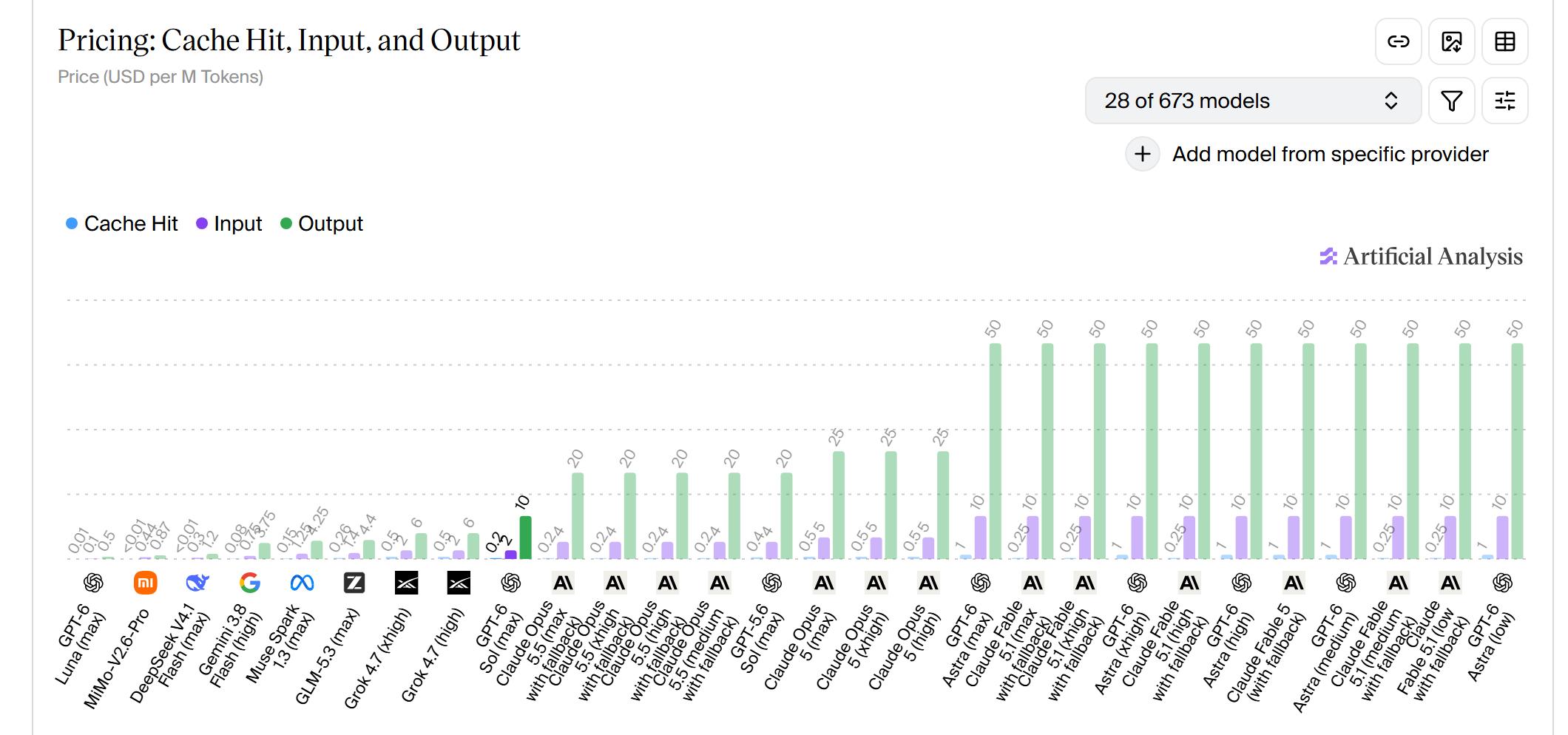This screenshot has height=735, width=1568.
Task: Click the Meta Muse Spark logo
Action: 302,583
